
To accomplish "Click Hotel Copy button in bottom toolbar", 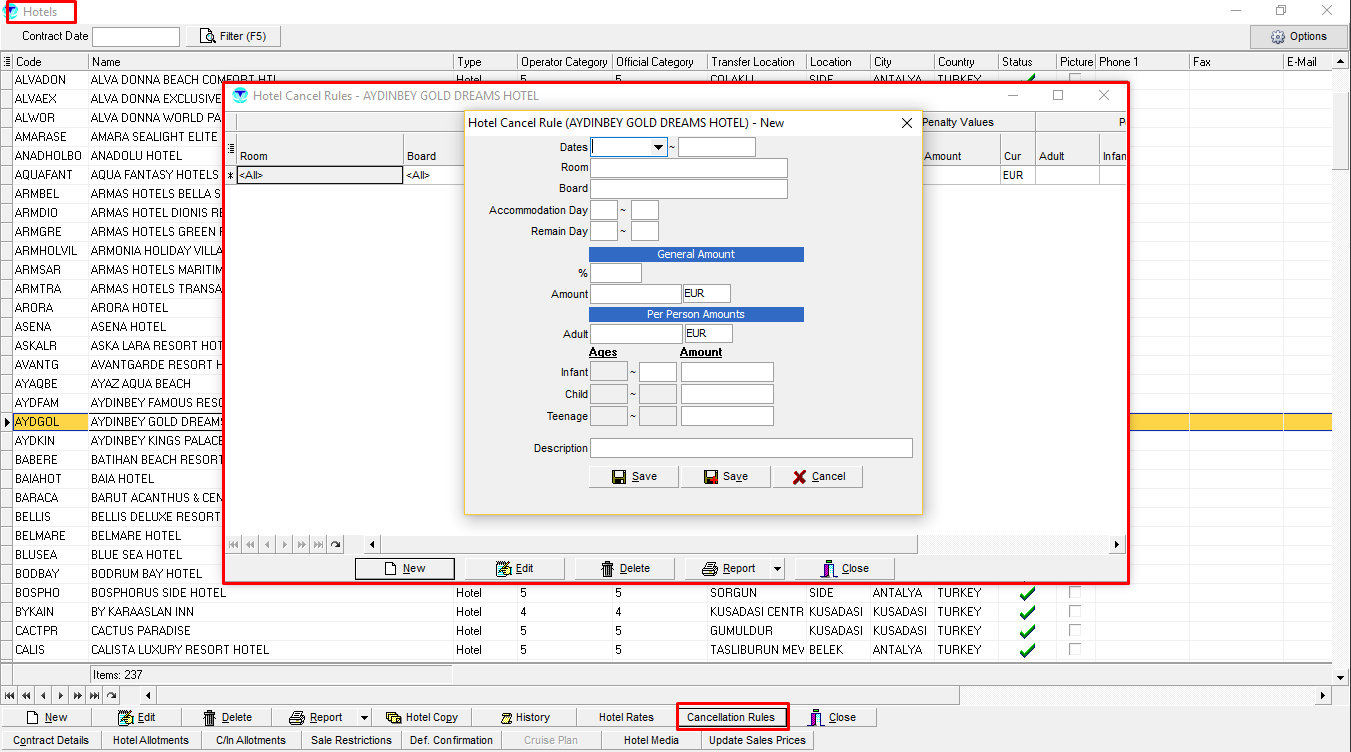I will 421,717.
